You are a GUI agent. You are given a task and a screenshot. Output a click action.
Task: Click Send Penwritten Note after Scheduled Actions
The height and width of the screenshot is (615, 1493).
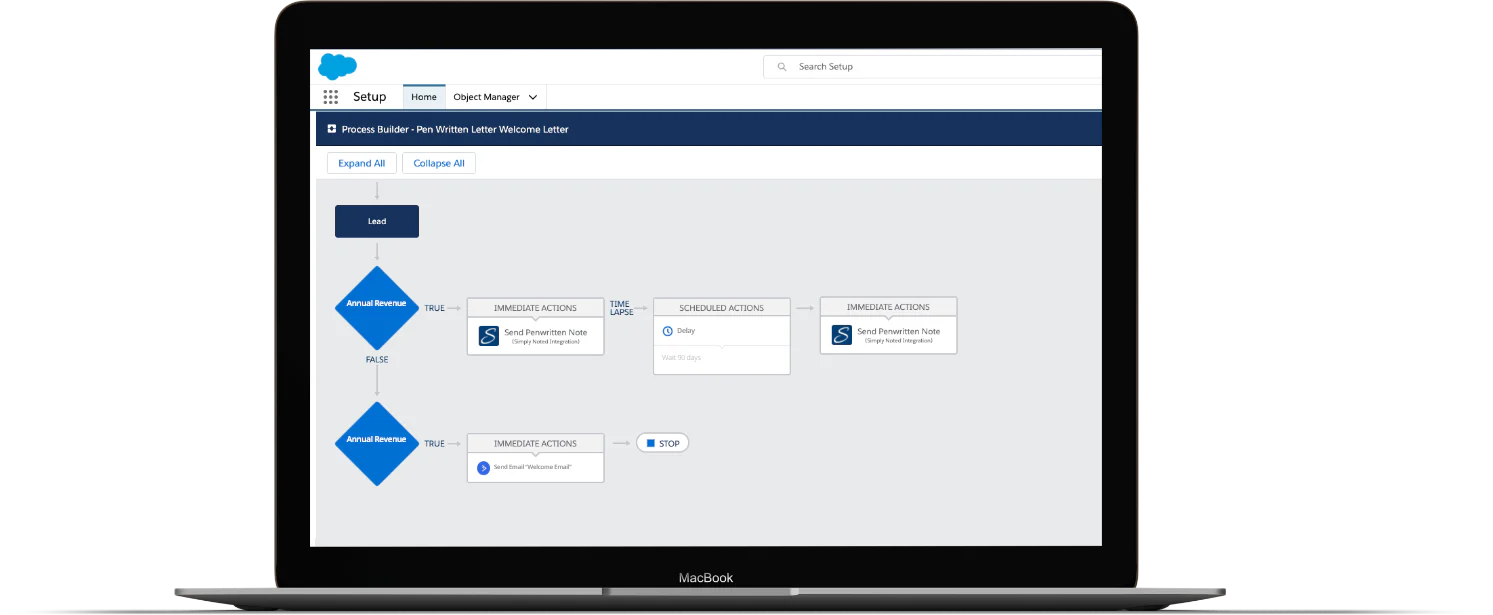[899, 331]
